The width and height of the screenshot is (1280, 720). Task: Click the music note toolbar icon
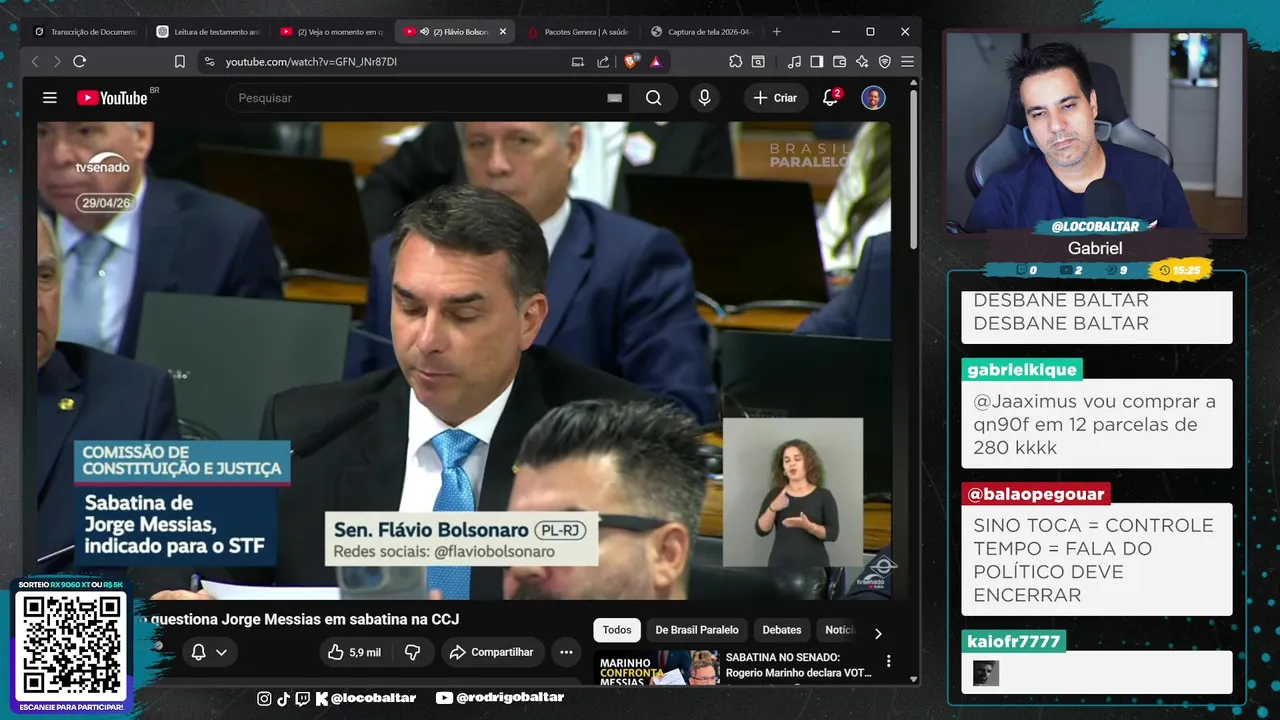click(x=794, y=62)
